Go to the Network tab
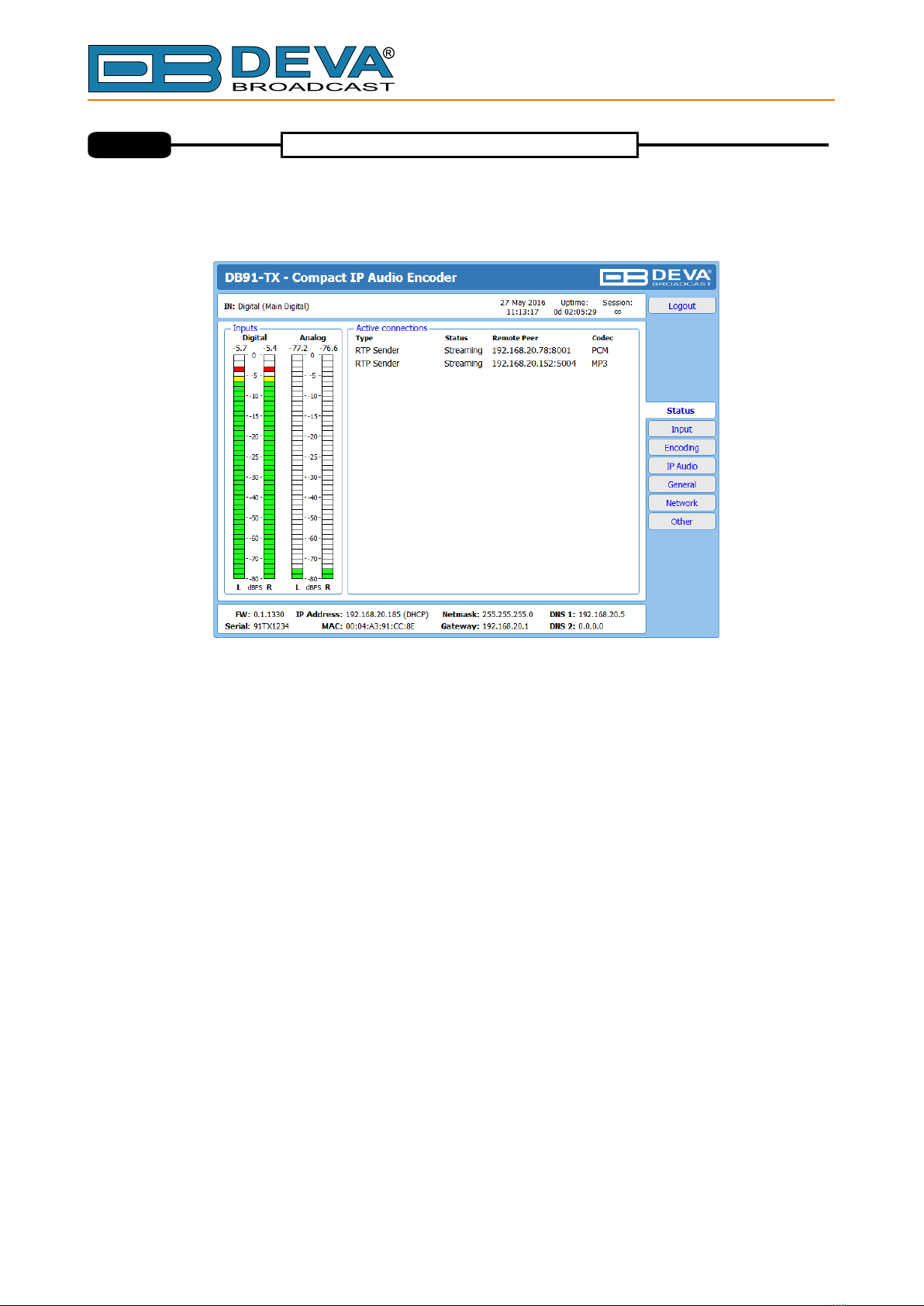The height and width of the screenshot is (1306, 924). point(681,503)
